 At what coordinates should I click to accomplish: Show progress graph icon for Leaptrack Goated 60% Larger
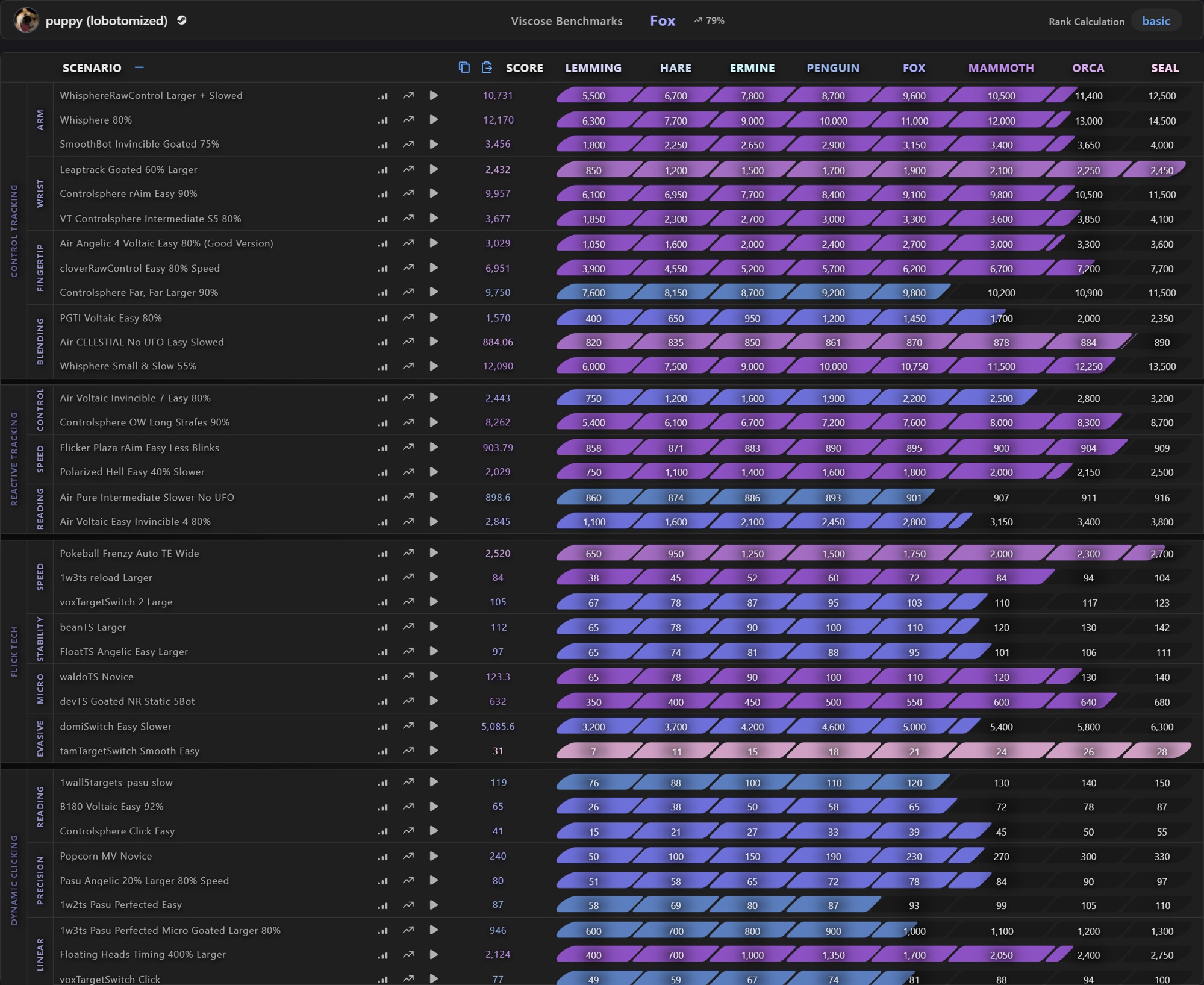(x=408, y=169)
